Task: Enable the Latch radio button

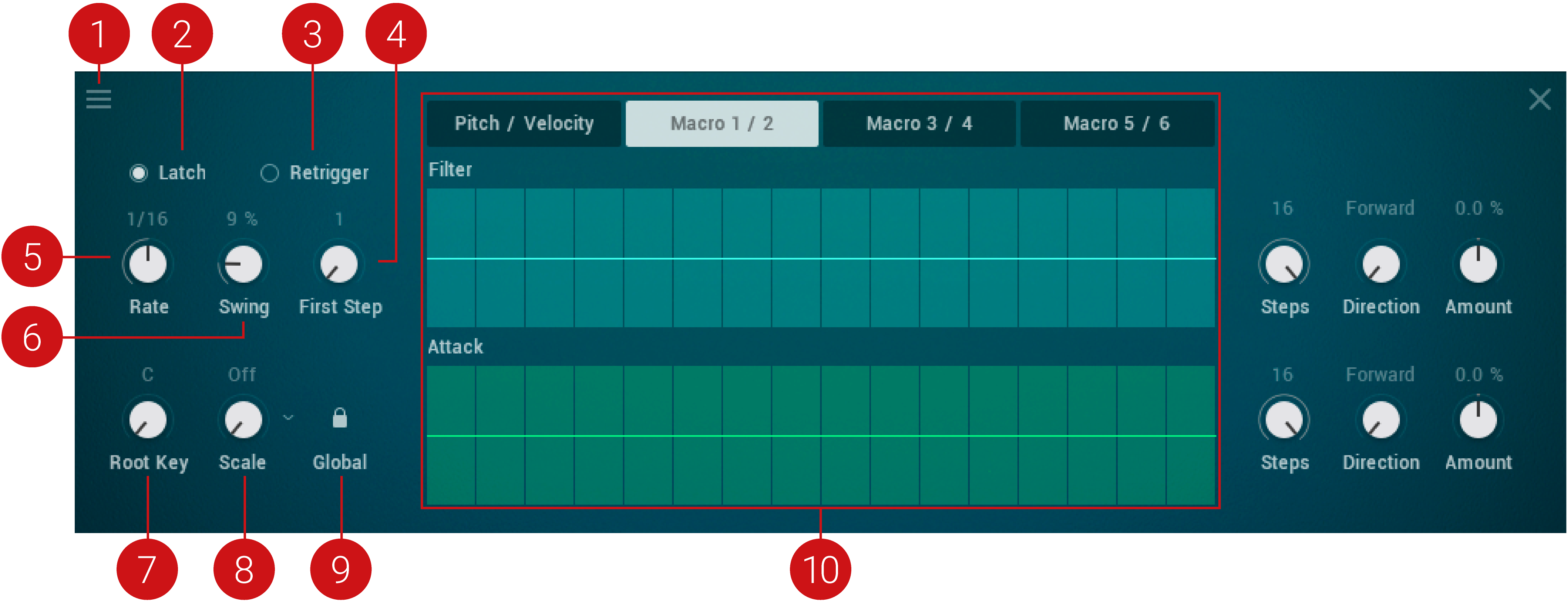Action: point(139,174)
